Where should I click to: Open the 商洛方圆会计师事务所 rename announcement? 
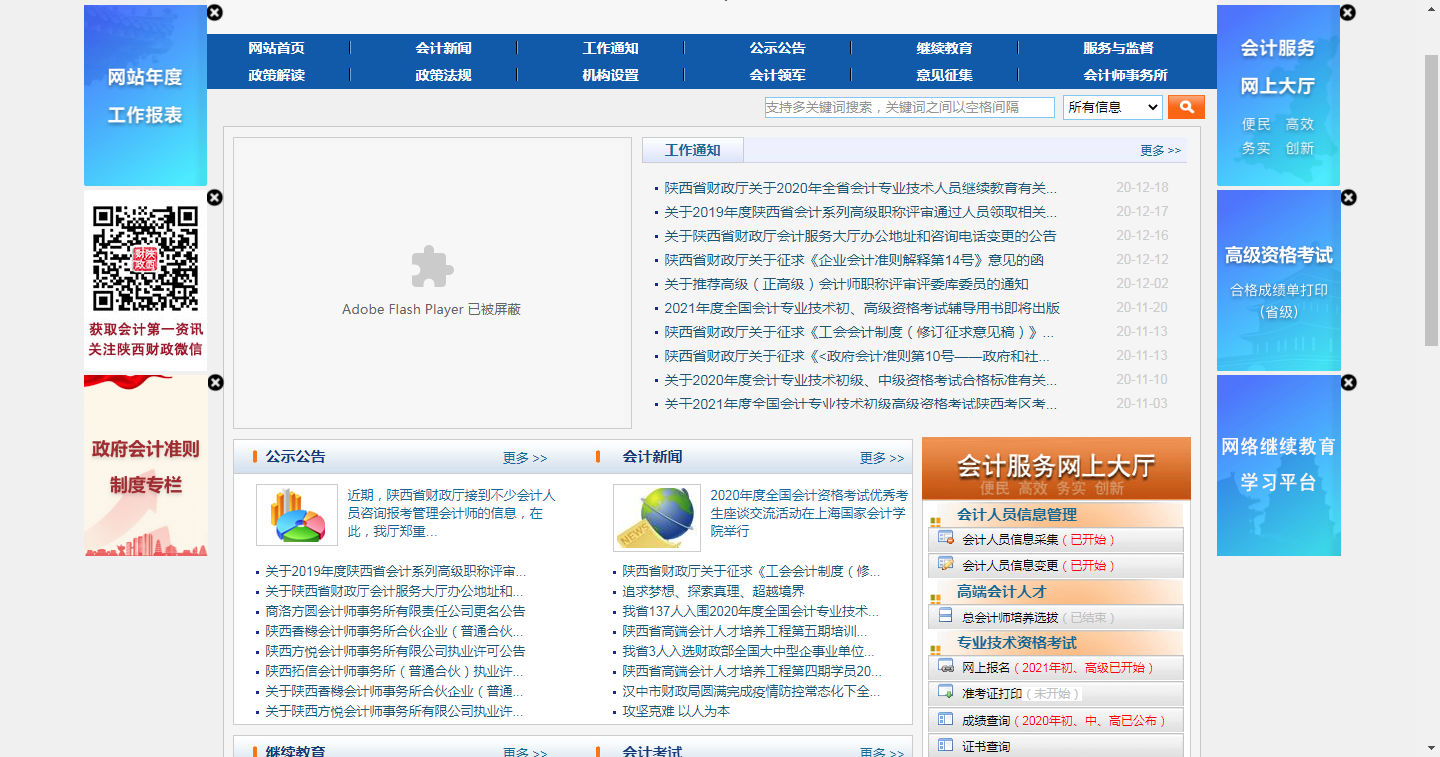(x=395, y=611)
